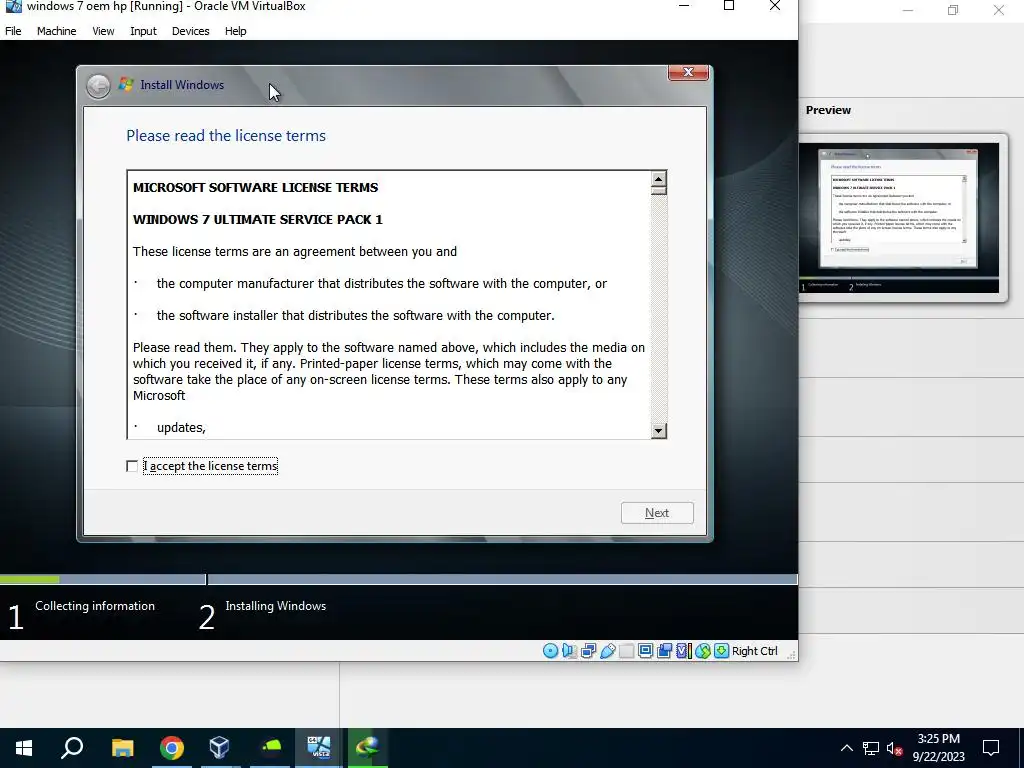Image resolution: width=1024 pixels, height=768 pixels.
Task: Click Collecting information step label
Action: pyautogui.click(x=95, y=606)
